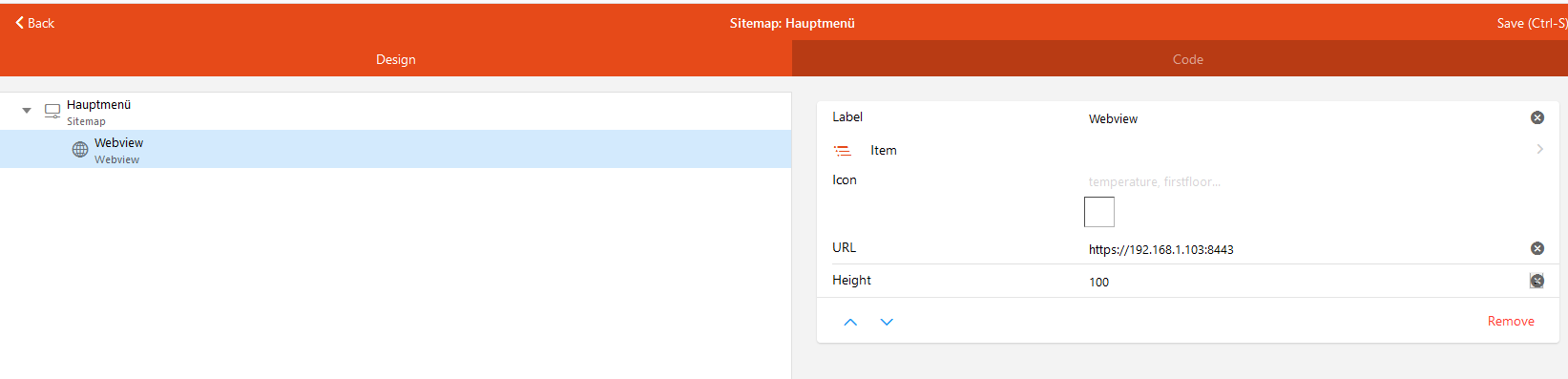This screenshot has width=1568, height=379.
Task: Click into the Icon input field
Action: (1305, 181)
